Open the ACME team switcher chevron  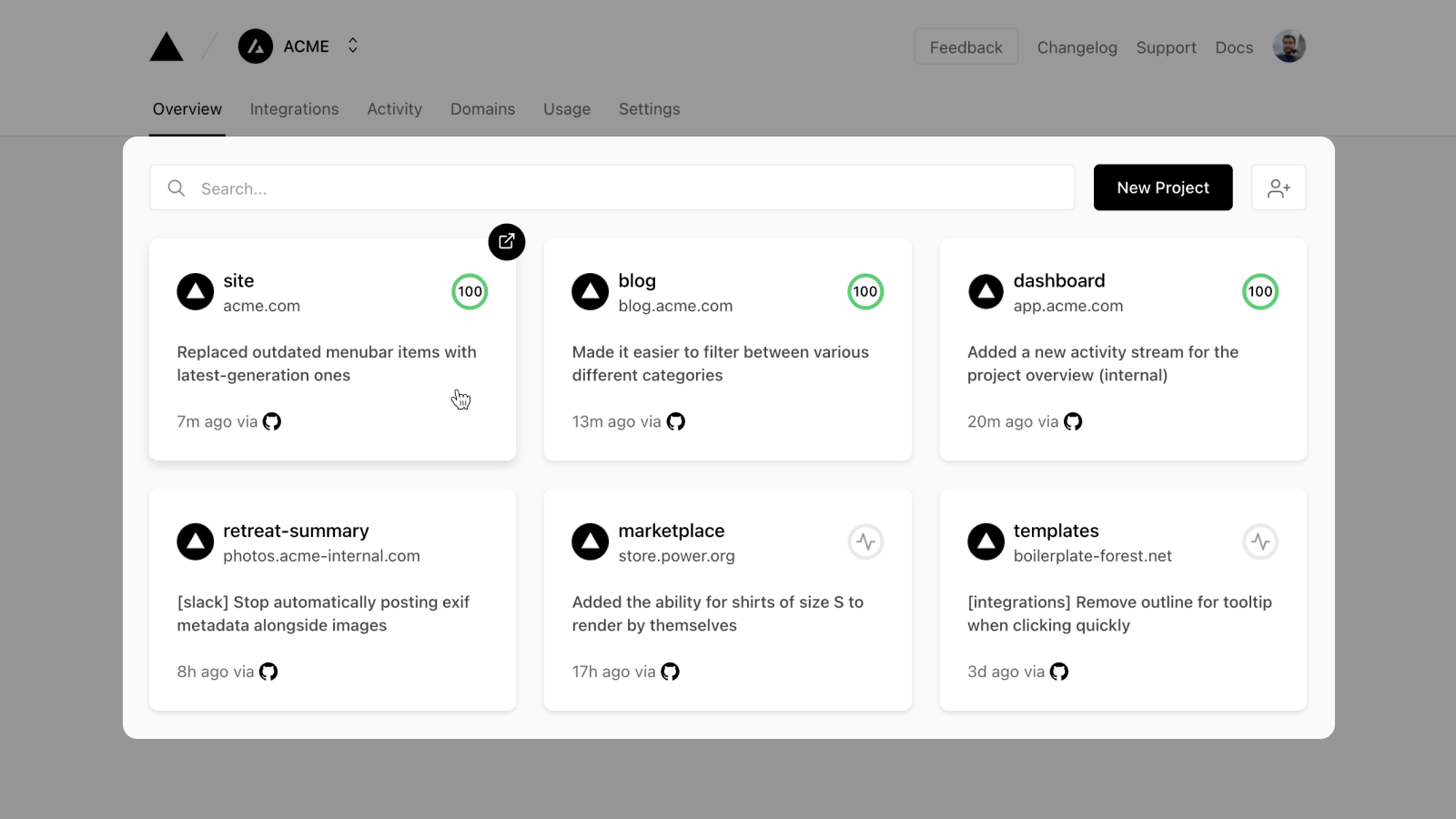tap(351, 45)
